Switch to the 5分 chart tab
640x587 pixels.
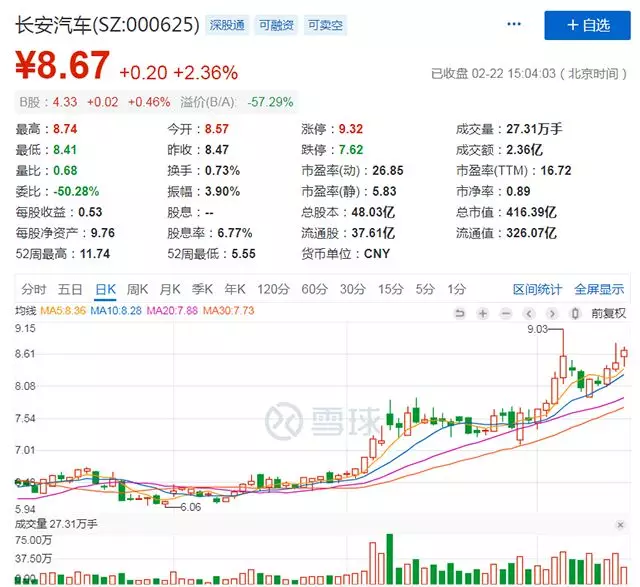click(x=425, y=289)
